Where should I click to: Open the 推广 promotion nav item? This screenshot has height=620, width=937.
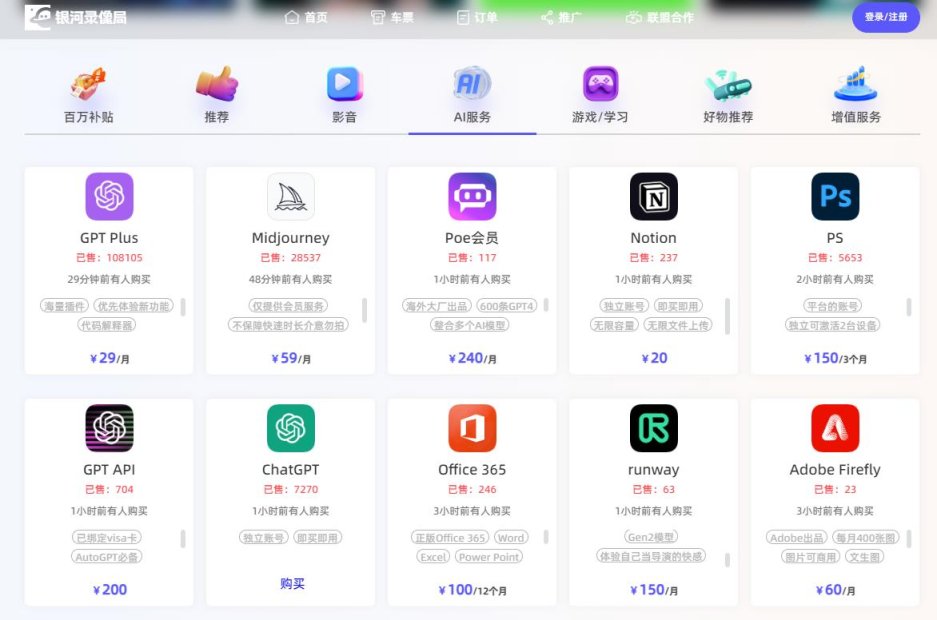pos(561,17)
